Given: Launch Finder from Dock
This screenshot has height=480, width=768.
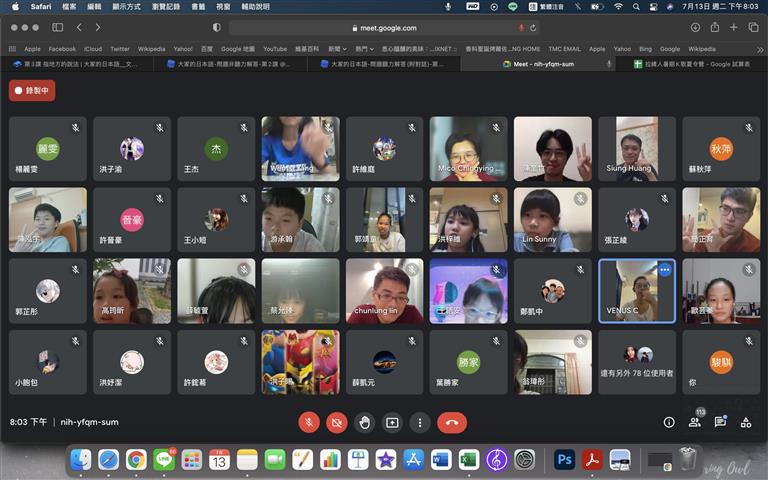Looking at the screenshot, I should [x=81, y=460].
